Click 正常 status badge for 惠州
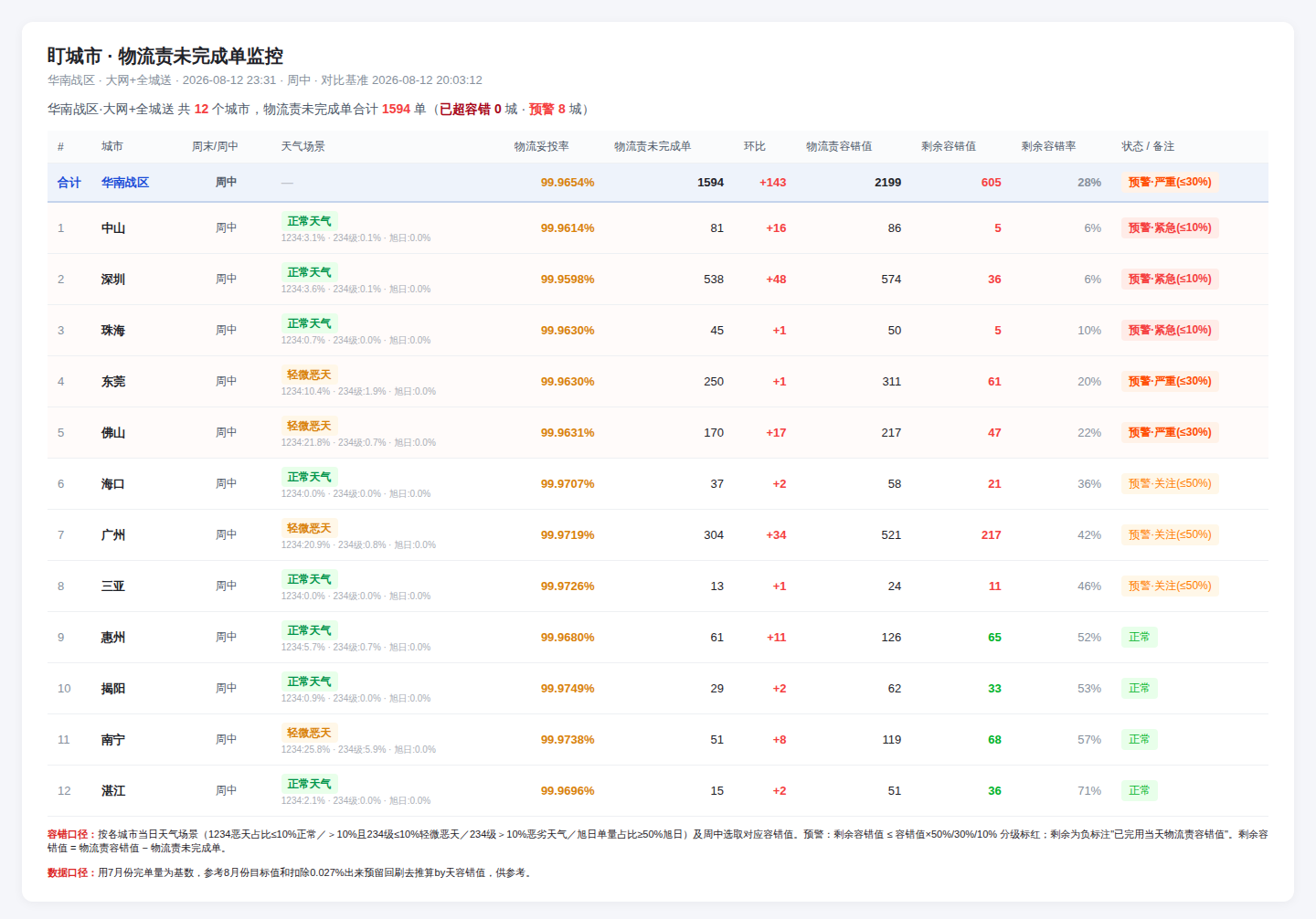 (x=1140, y=637)
